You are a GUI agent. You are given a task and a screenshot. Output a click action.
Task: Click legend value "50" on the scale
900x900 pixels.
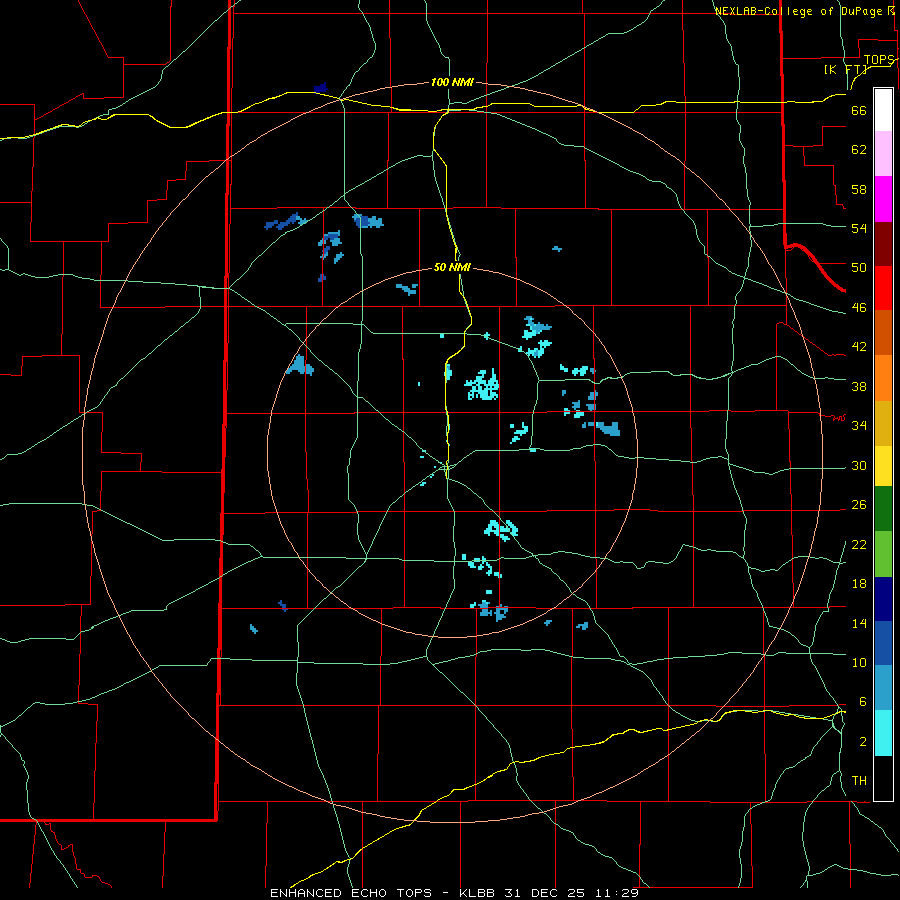[x=859, y=267]
